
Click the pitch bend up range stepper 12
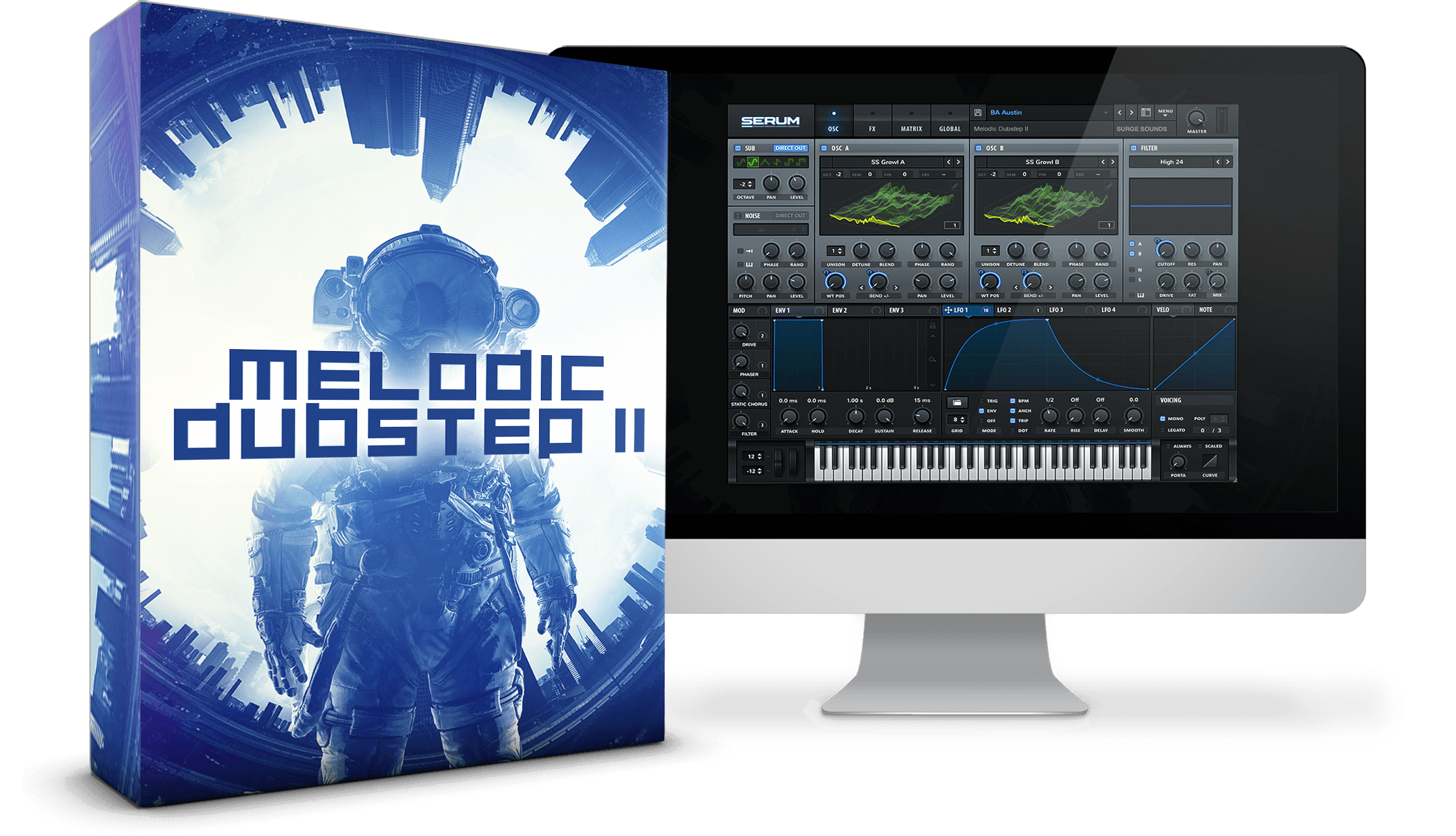tap(754, 457)
